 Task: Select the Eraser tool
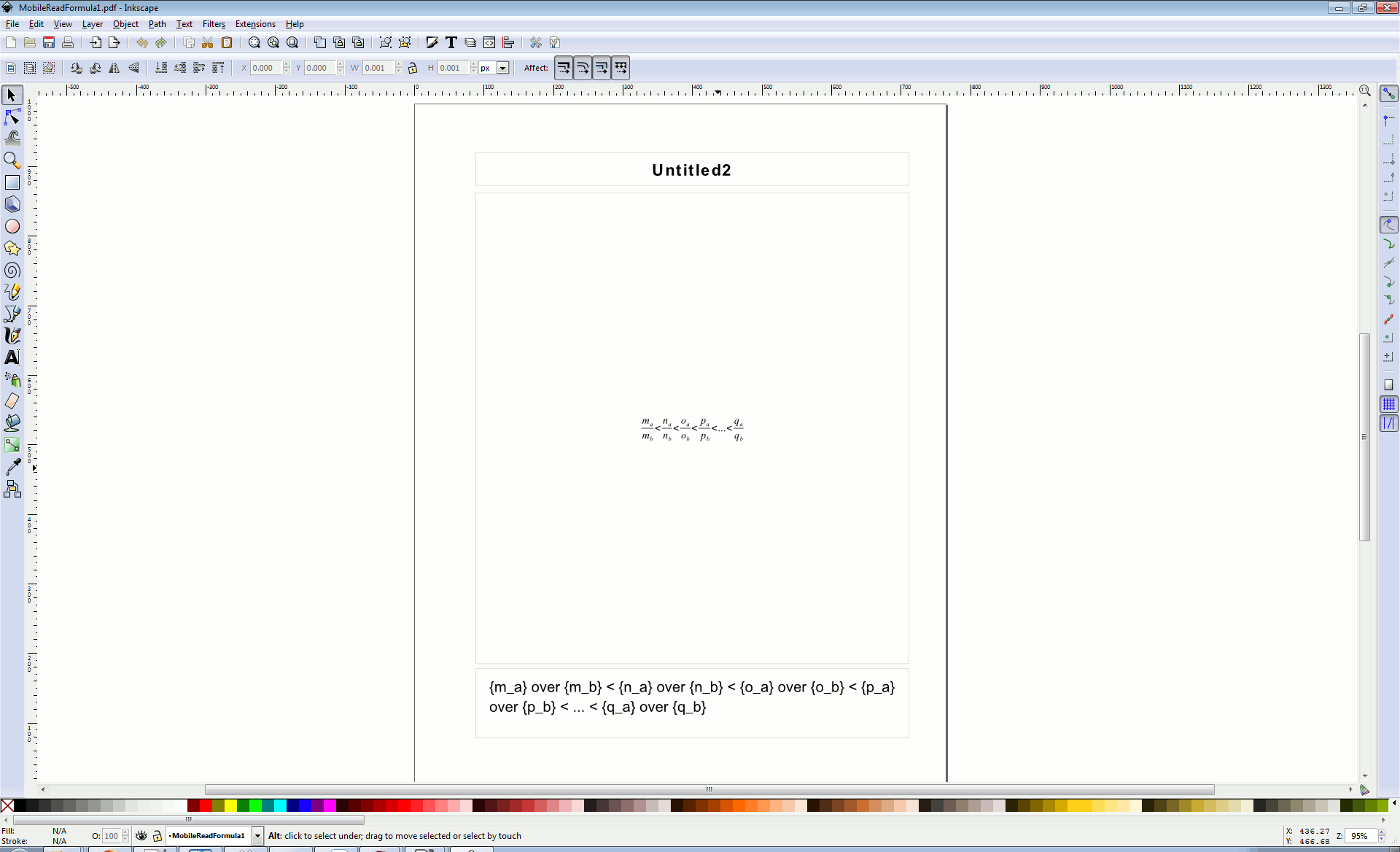[12, 401]
